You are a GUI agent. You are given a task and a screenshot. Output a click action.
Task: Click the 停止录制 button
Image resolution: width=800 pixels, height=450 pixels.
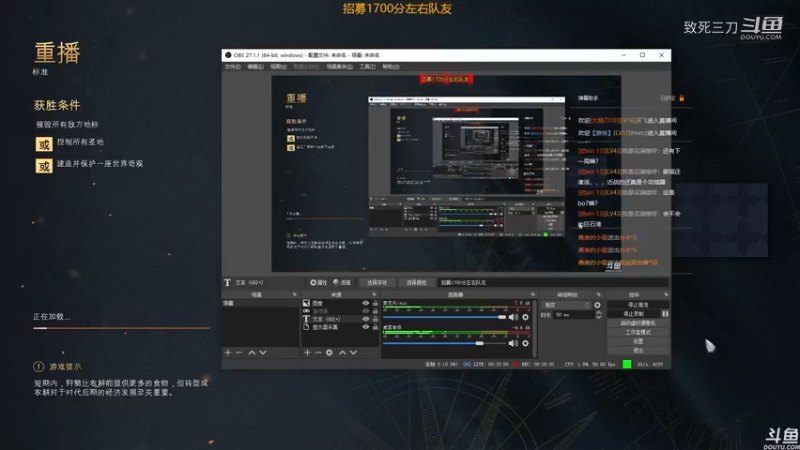634,314
